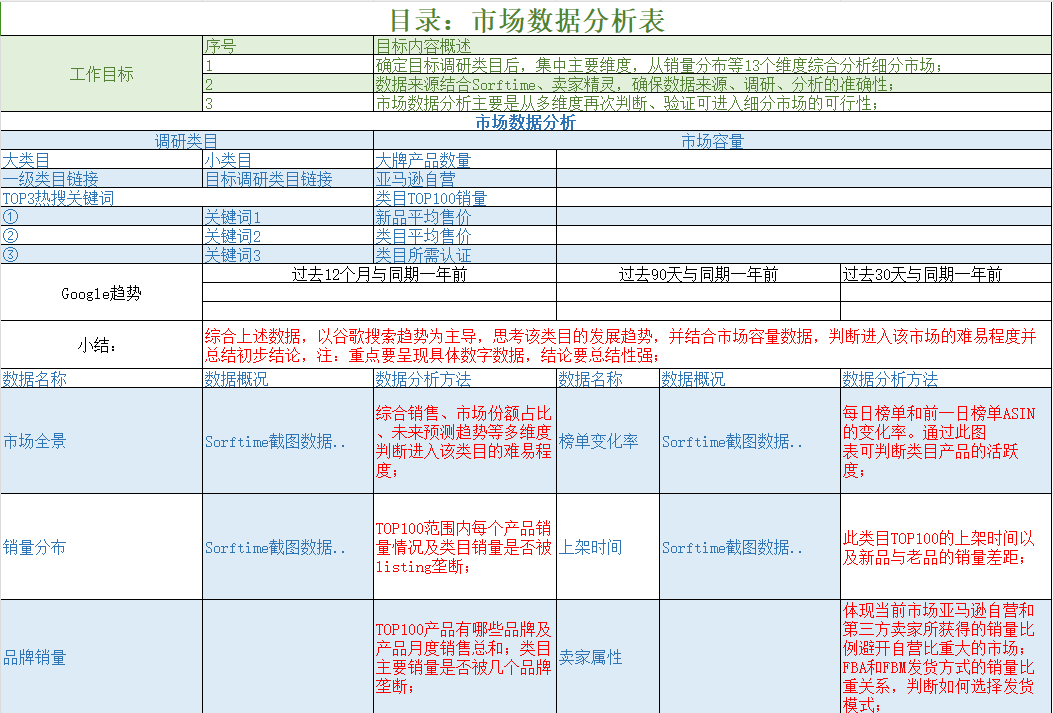This screenshot has height=713, width=1053.
Task: Select the title cell '目录：市场数据分析表'
Action: pyautogui.click(x=526, y=19)
